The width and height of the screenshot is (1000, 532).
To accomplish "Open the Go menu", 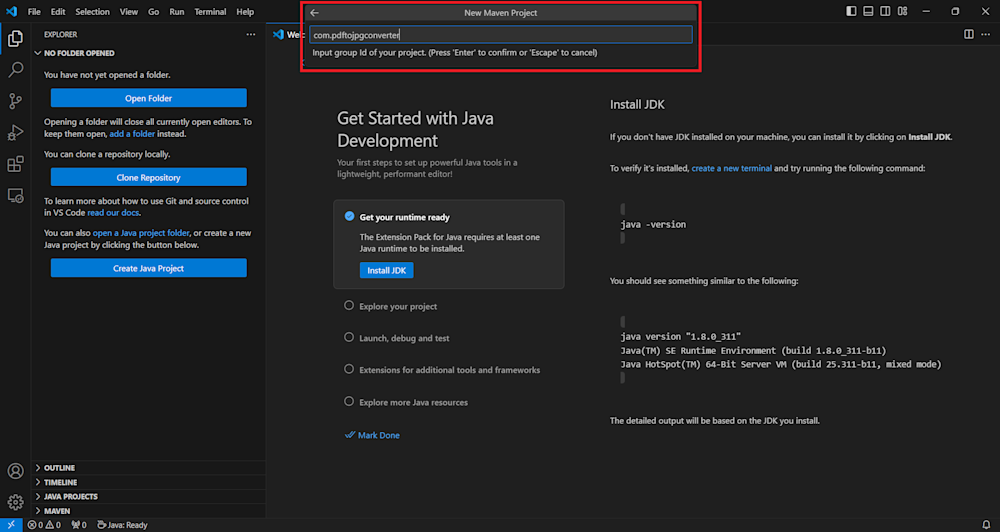I will (x=154, y=11).
